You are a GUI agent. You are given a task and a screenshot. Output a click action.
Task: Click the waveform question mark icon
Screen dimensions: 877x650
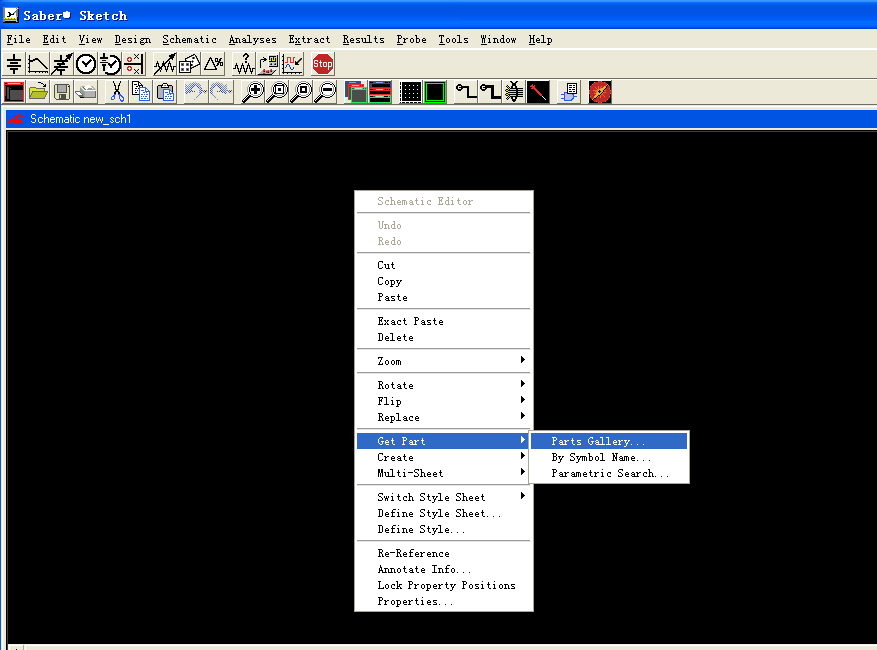(x=244, y=64)
